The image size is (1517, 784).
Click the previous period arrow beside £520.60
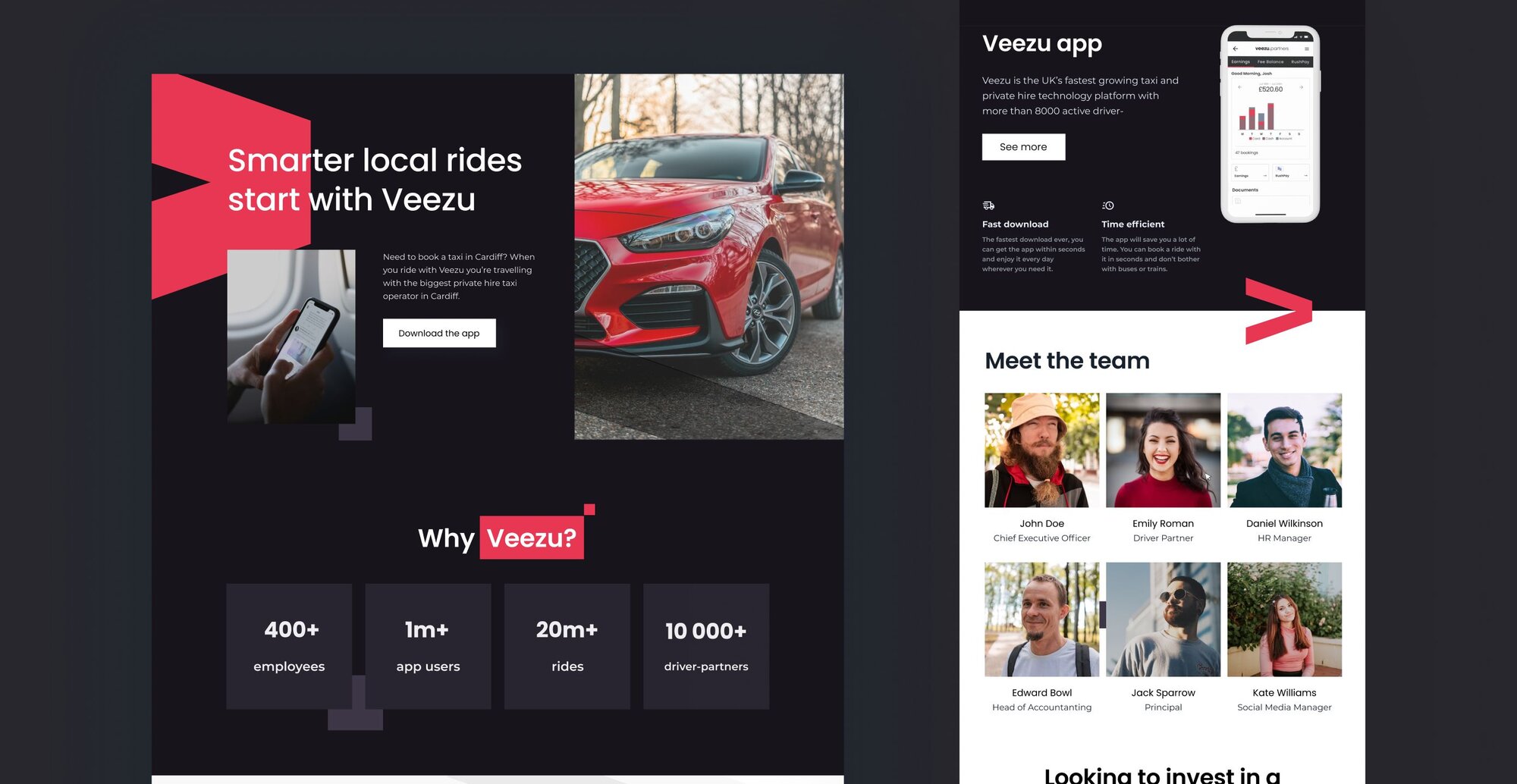tap(1239, 88)
